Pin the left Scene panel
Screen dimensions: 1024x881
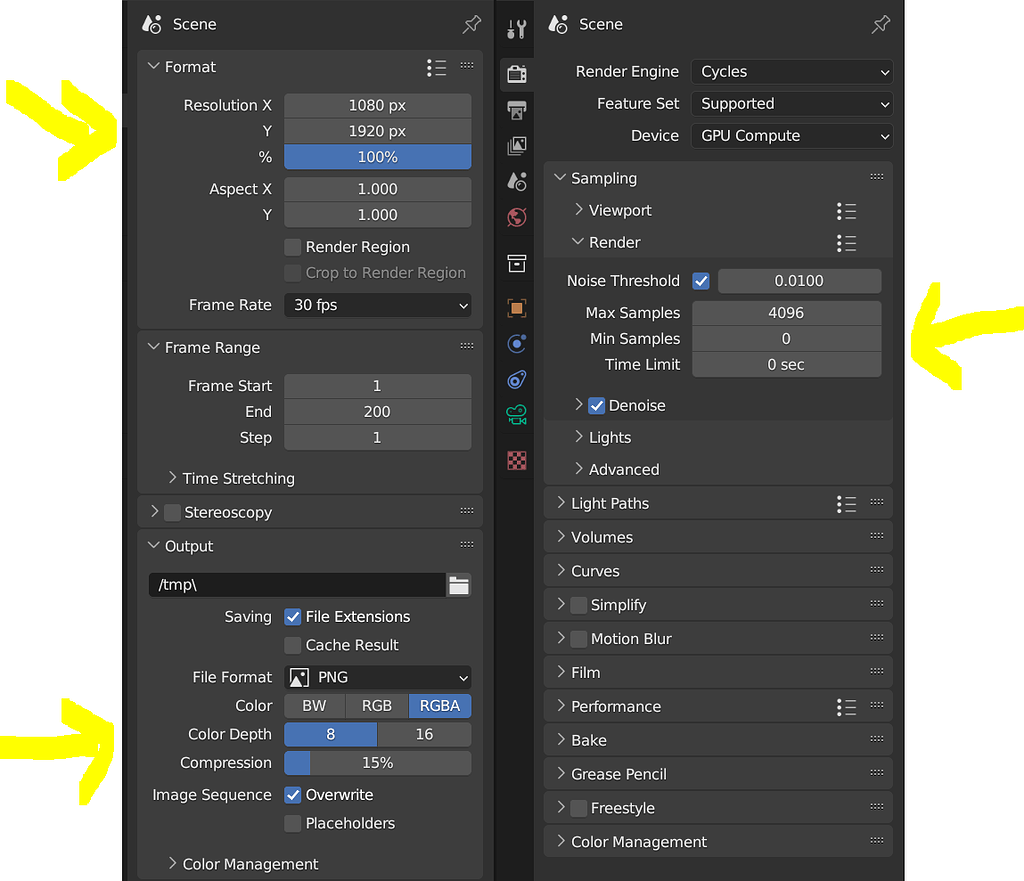[472, 25]
